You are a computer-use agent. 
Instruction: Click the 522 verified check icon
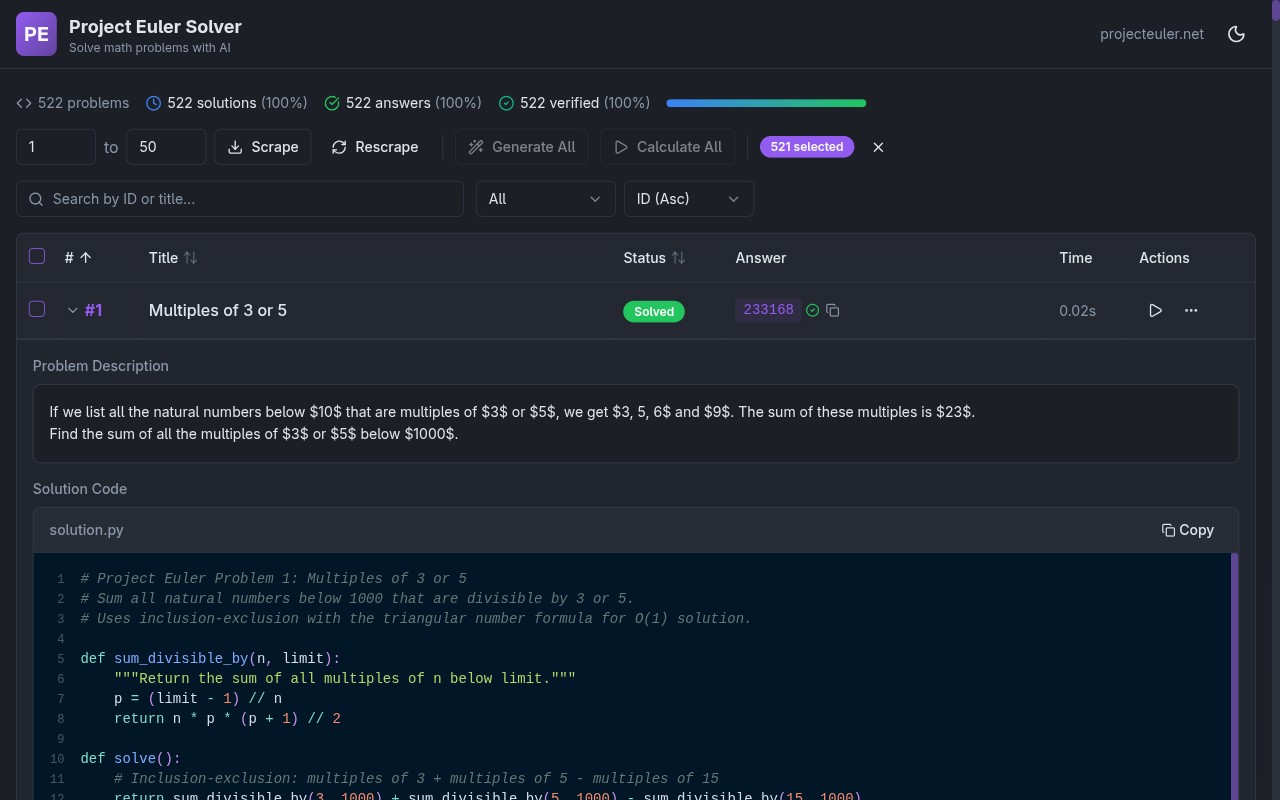(506, 103)
